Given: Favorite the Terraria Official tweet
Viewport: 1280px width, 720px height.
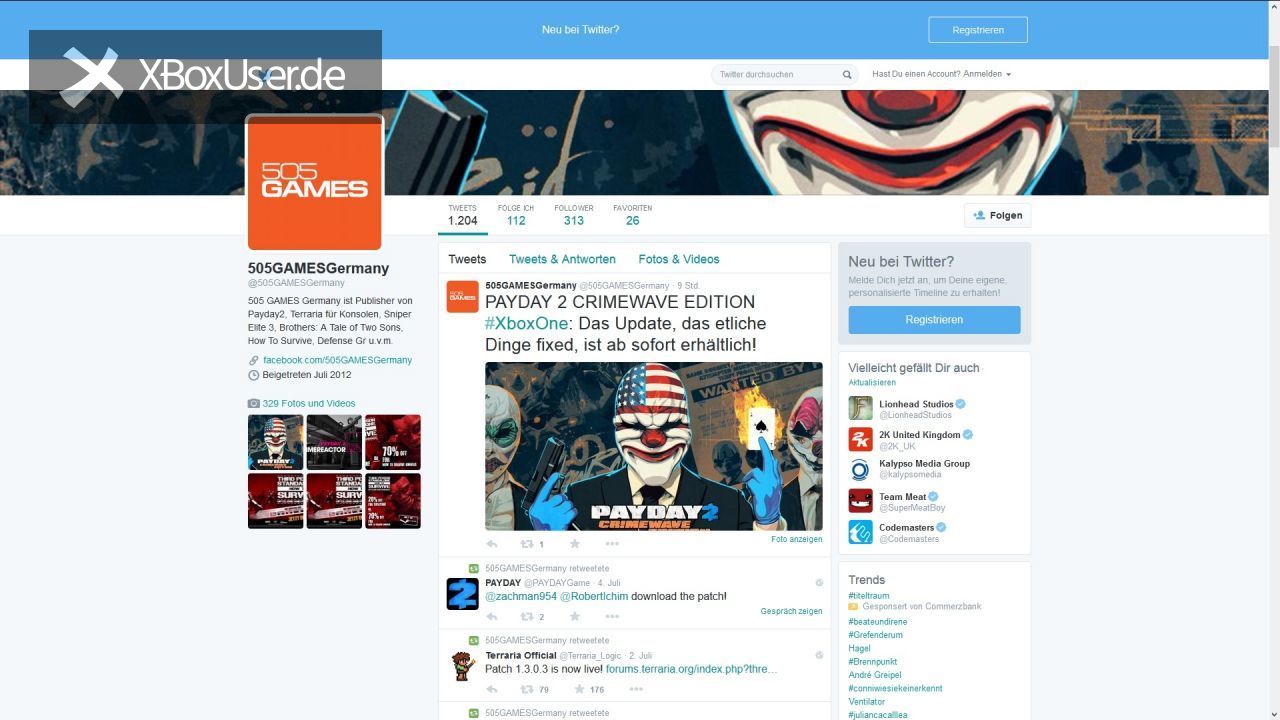Looking at the screenshot, I should coord(579,689).
